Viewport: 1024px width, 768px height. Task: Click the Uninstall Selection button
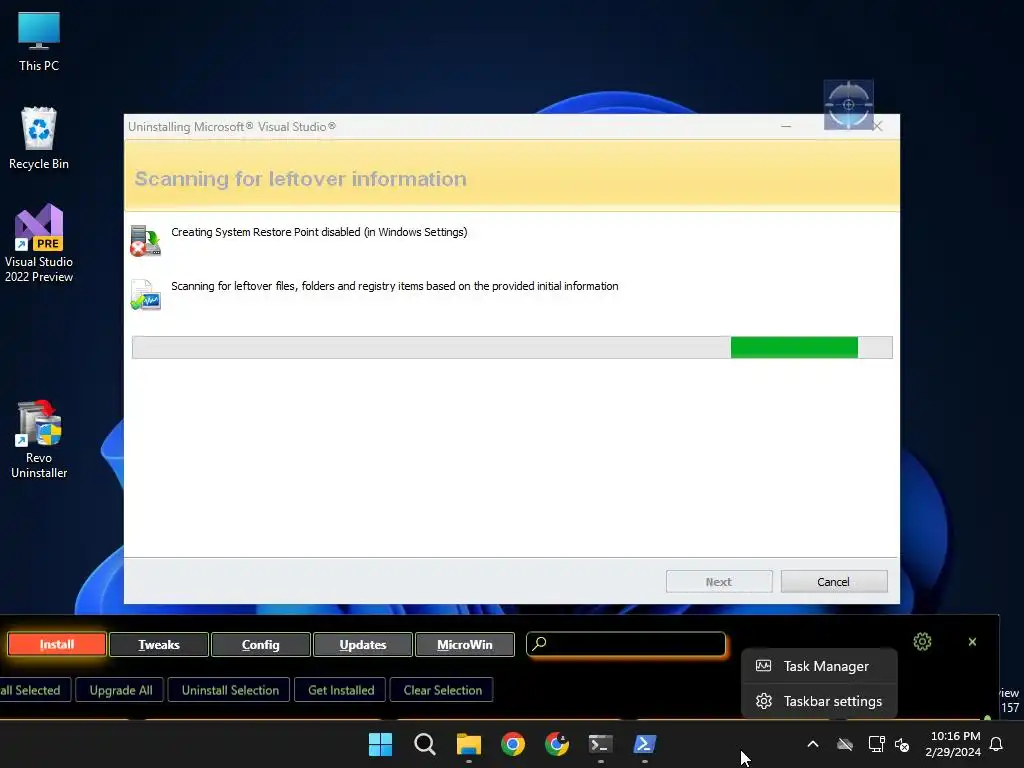coord(230,690)
